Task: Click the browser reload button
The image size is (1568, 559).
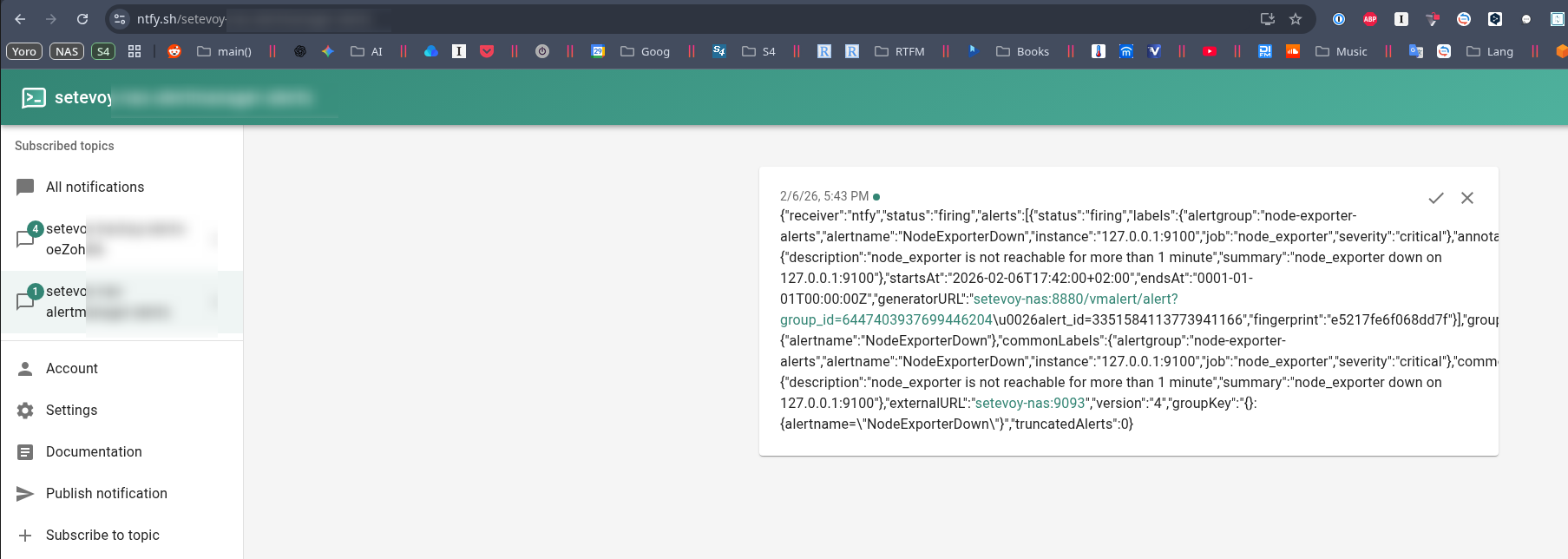Action: pyautogui.click(x=82, y=19)
